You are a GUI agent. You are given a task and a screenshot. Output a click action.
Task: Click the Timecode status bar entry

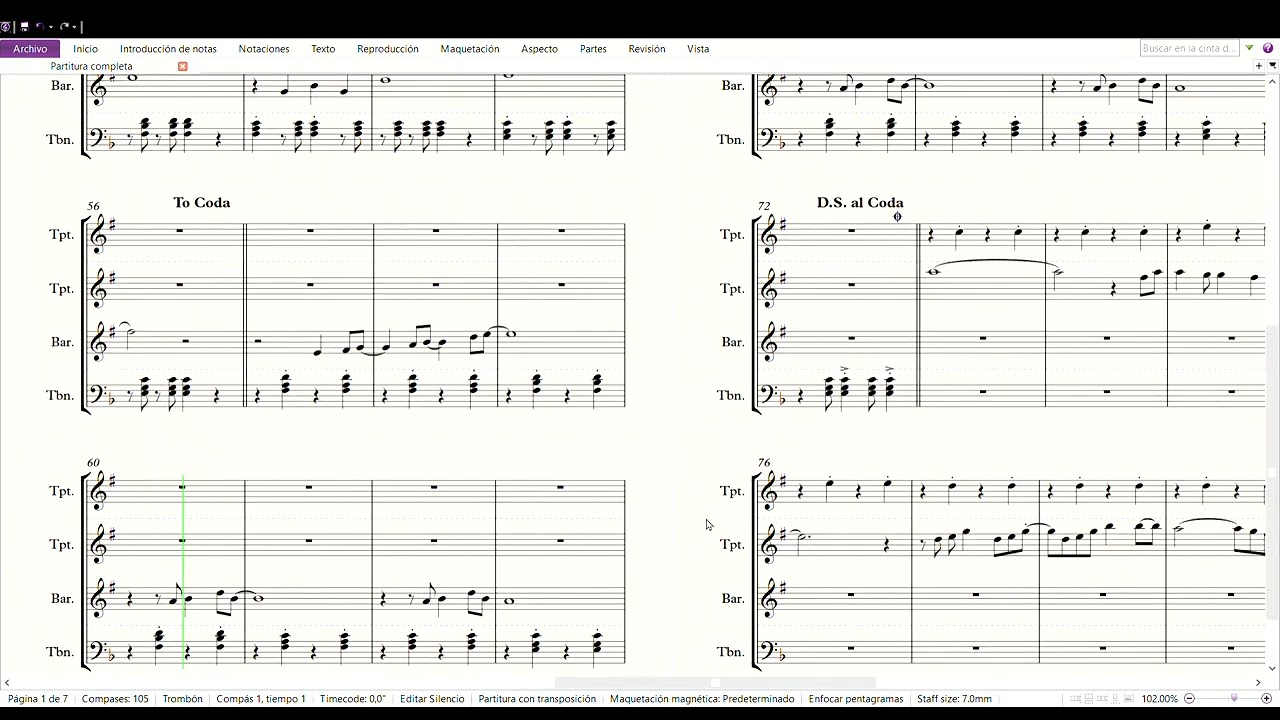[x=353, y=699]
